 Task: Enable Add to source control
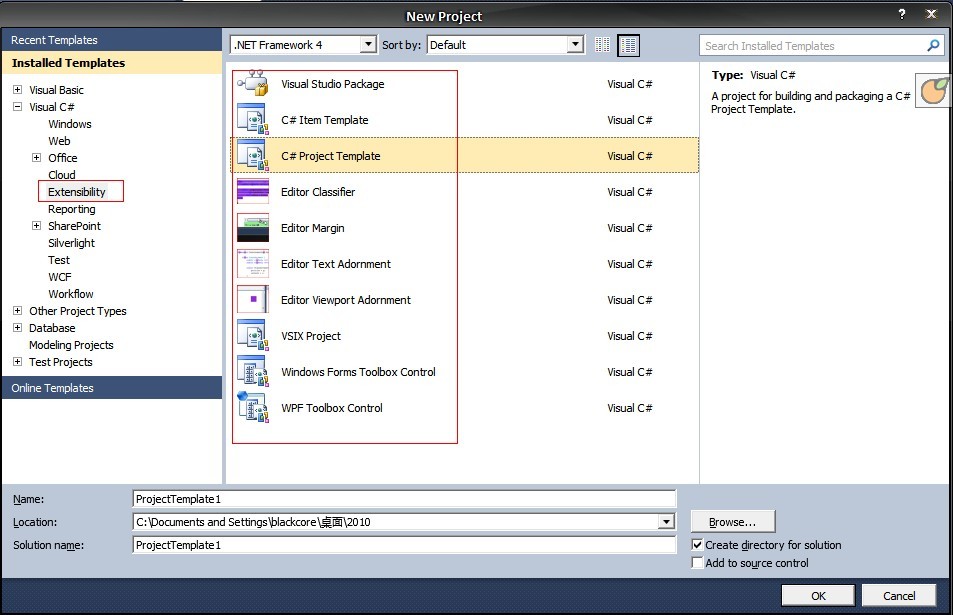697,563
